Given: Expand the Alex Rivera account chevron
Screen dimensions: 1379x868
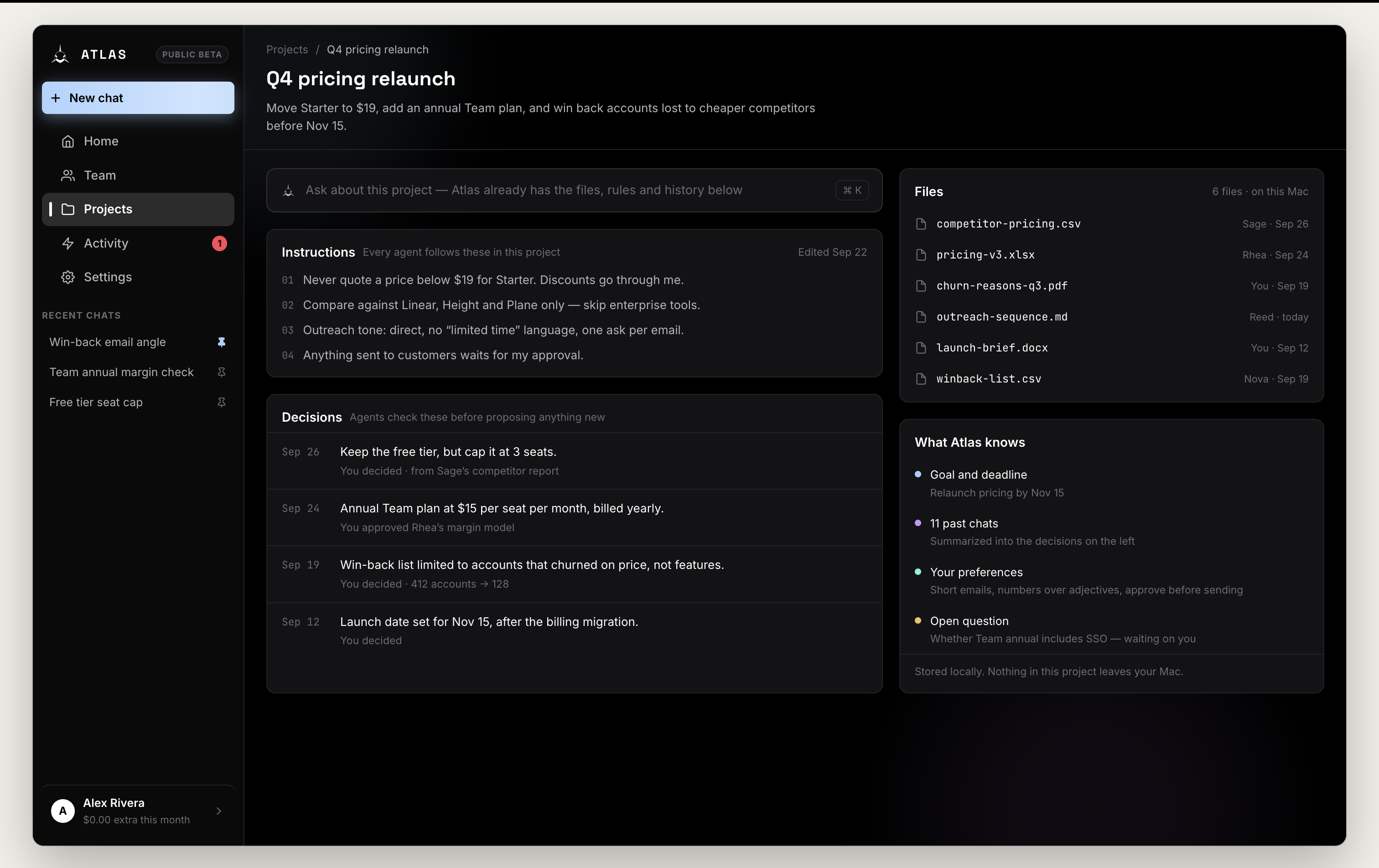Looking at the screenshot, I should click(219, 811).
